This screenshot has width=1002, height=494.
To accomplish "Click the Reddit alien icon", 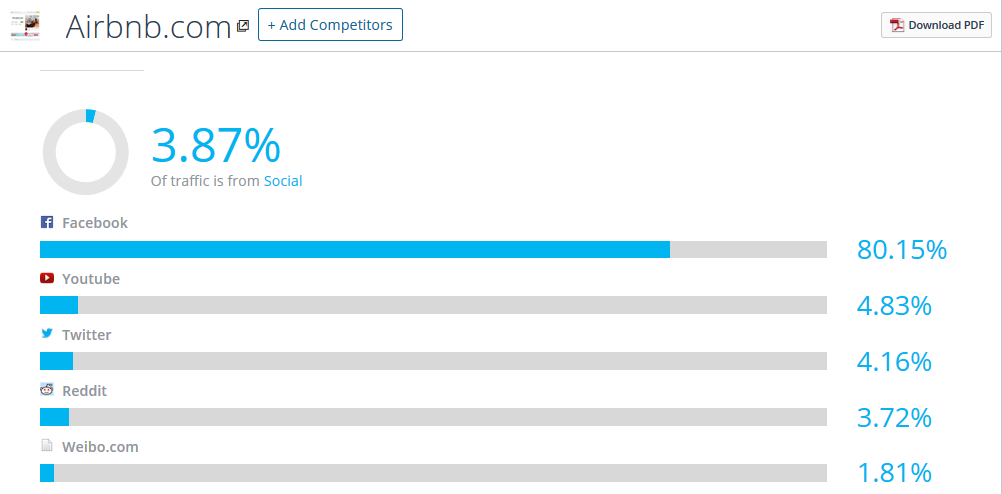I will (47, 389).
